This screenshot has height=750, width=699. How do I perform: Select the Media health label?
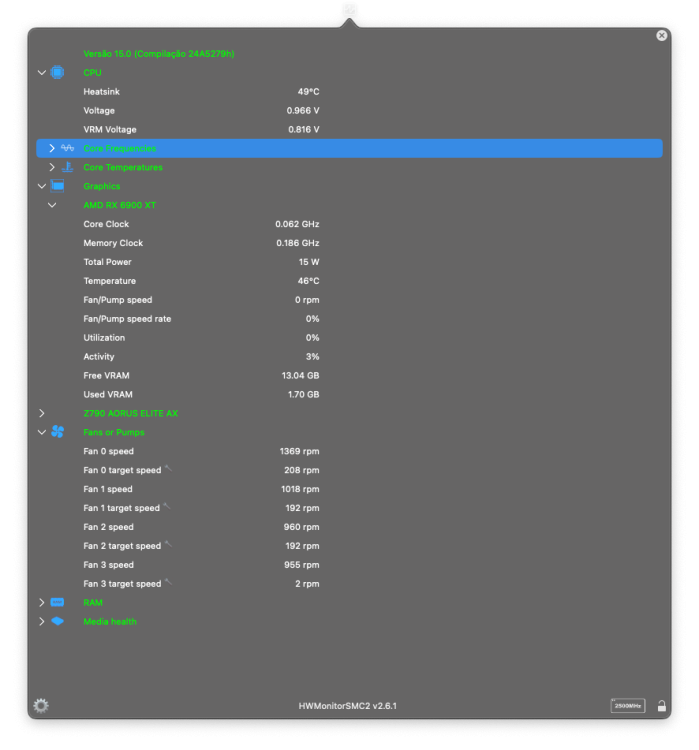110,621
